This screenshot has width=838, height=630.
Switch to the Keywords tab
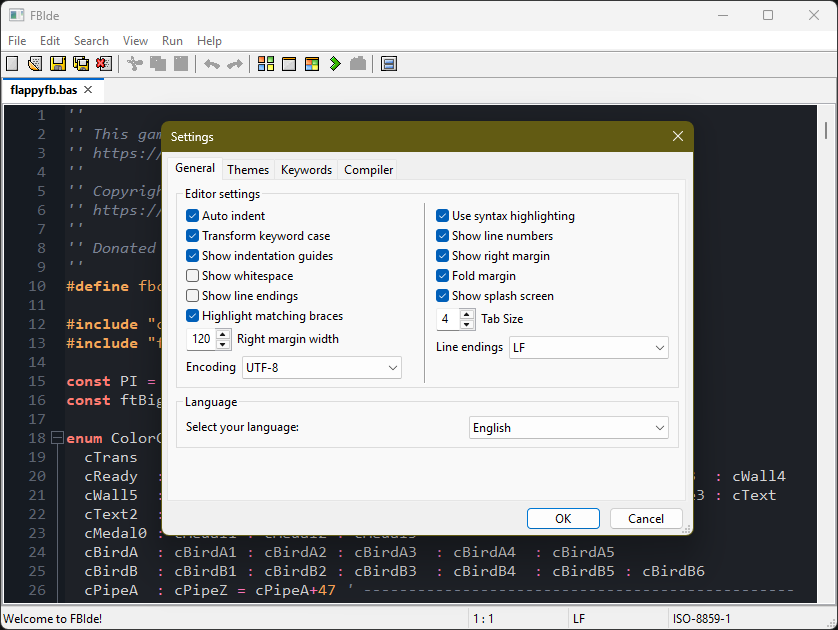point(306,169)
